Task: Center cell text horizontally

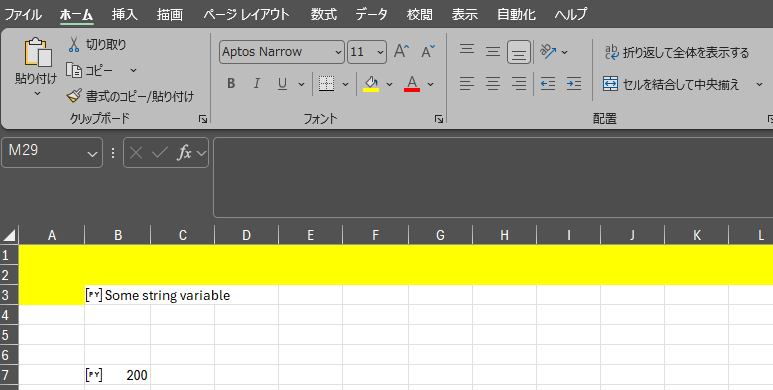Action: (x=493, y=84)
